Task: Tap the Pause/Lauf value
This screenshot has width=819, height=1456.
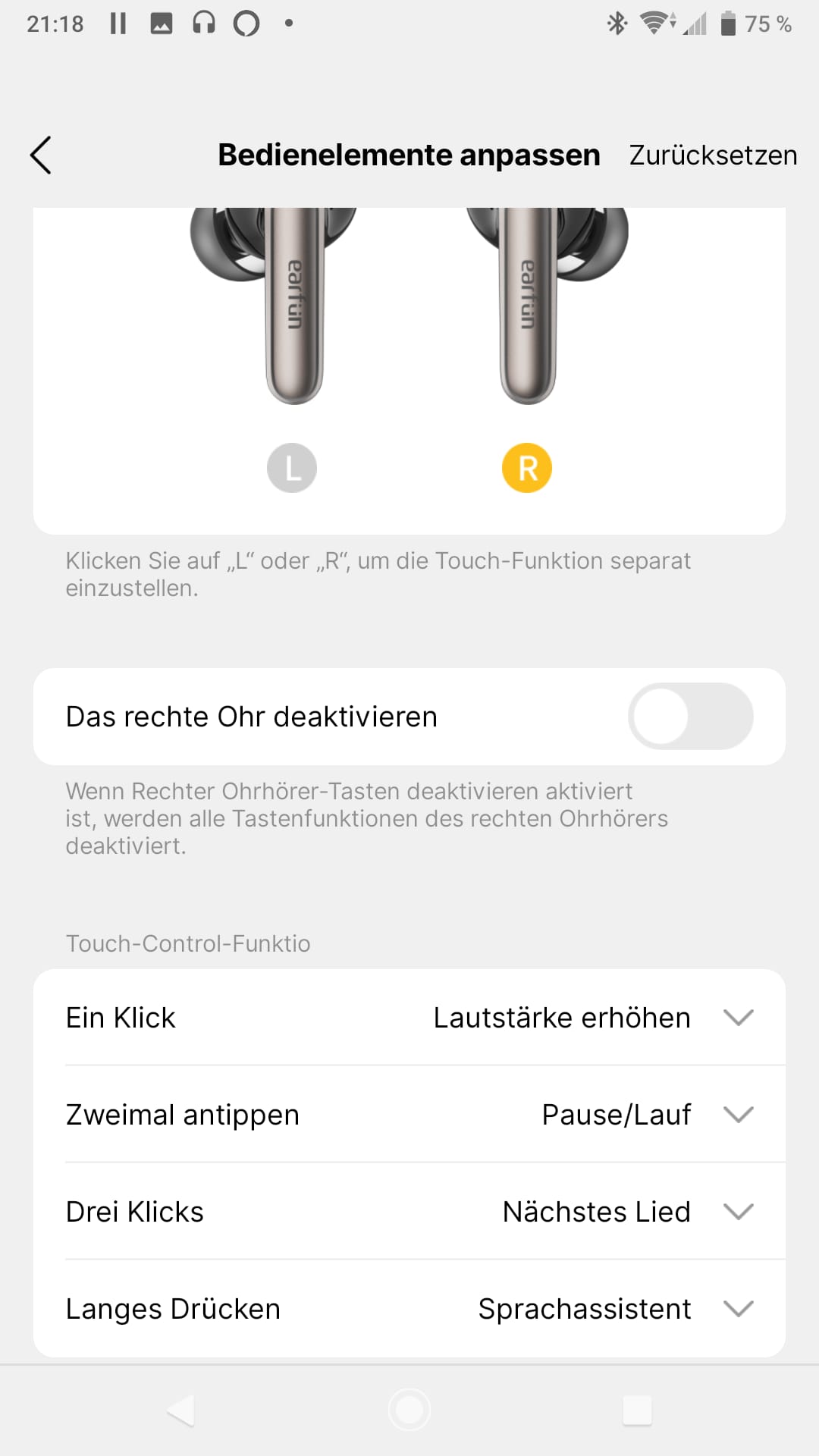Action: click(617, 1115)
